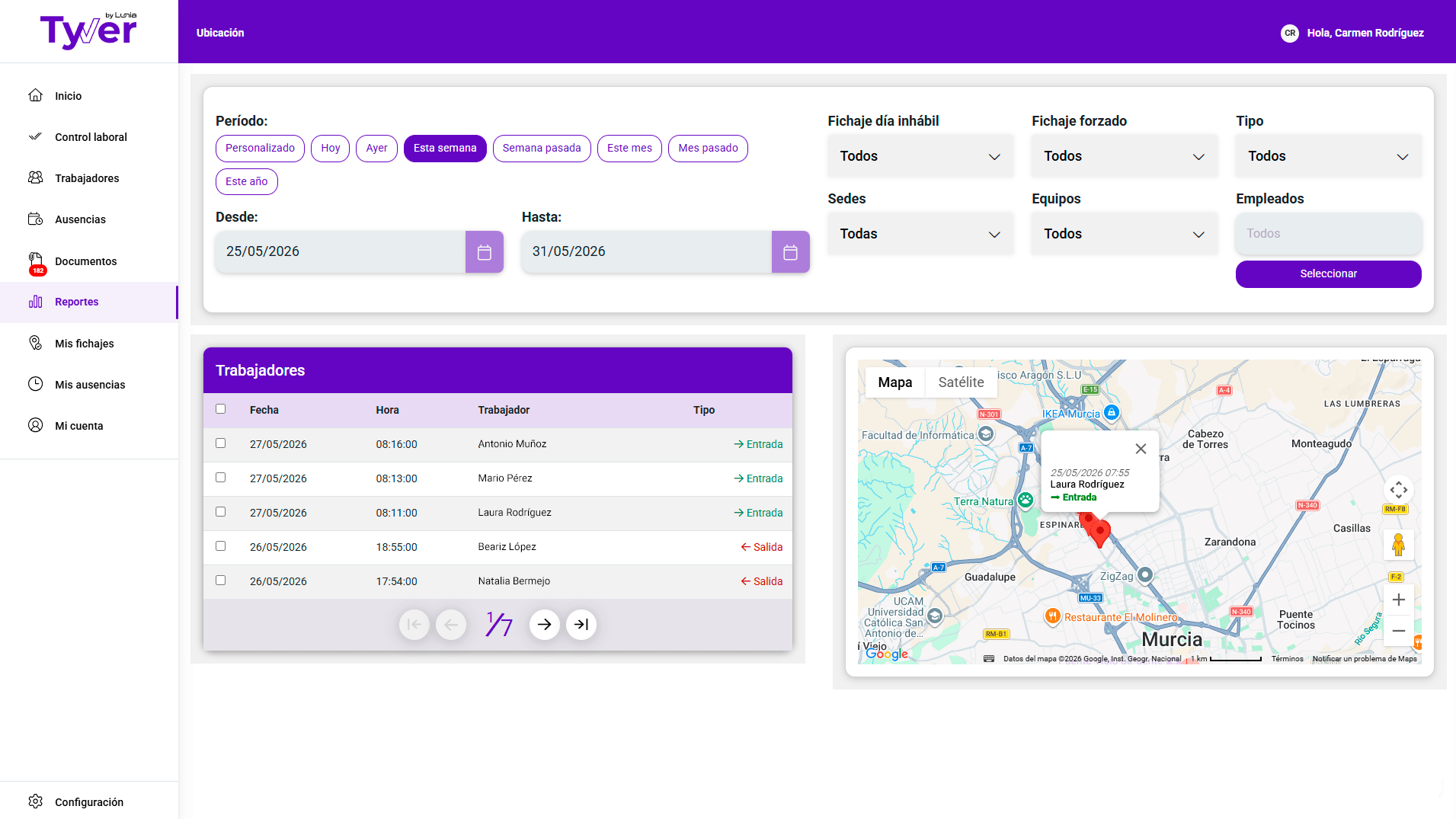Check the Laura Rodríguez row checkbox

(221, 512)
